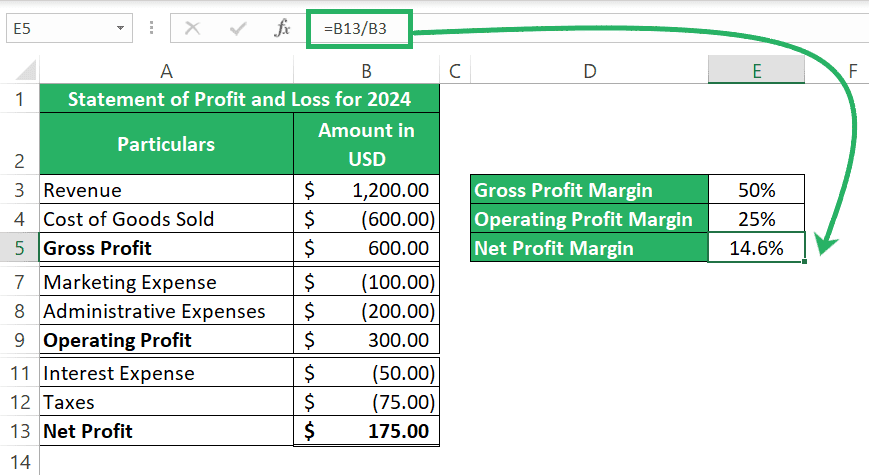Expand the Name Box dropdown arrow

[x=120, y=28]
